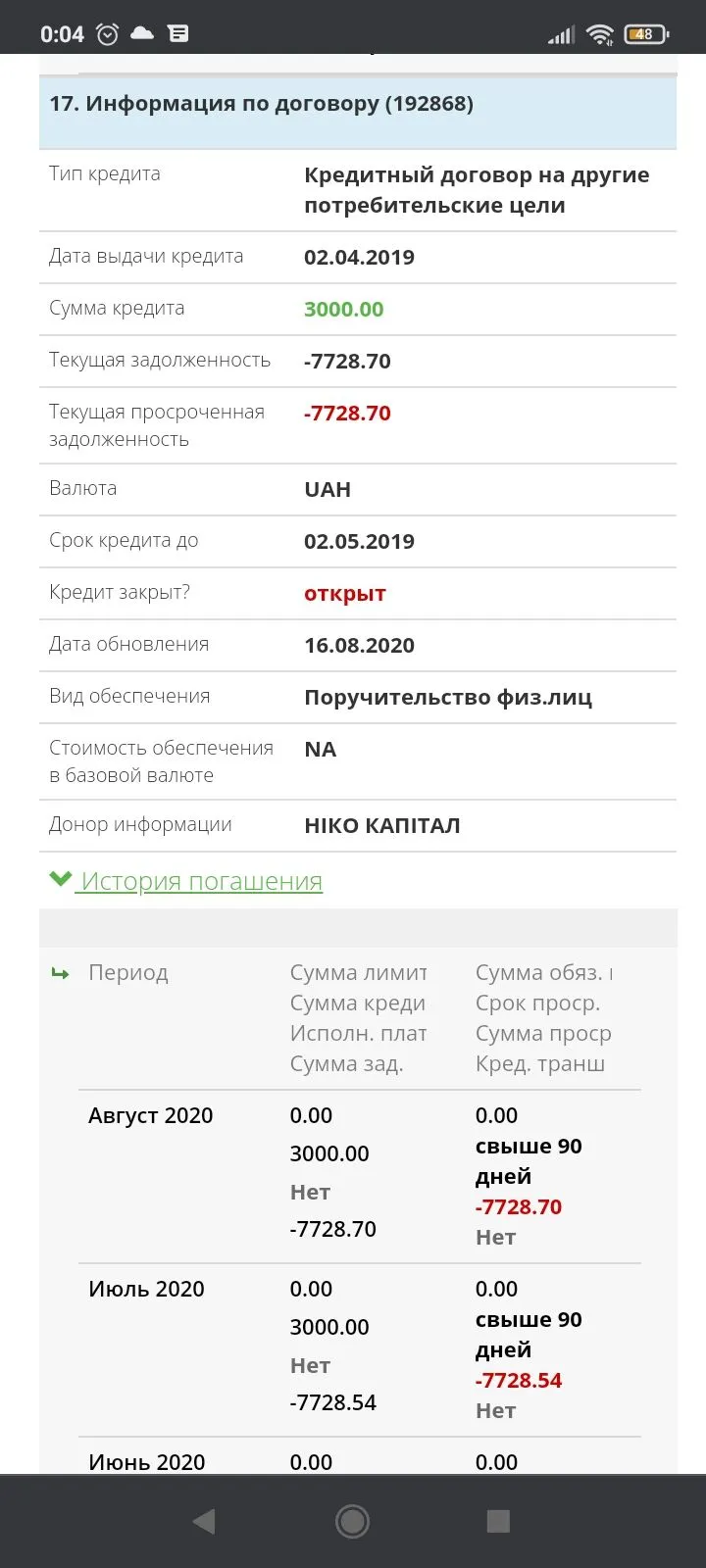Image resolution: width=706 pixels, height=1568 pixels.
Task: Collapse История погашения with green chevron
Action: pyautogui.click(x=61, y=880)
